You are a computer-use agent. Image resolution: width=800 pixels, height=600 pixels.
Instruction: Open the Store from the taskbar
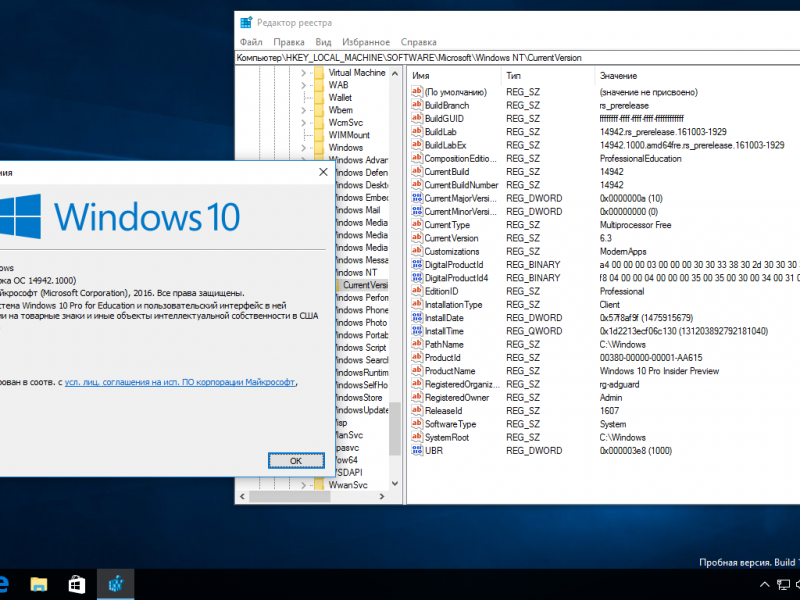(x=77, y=585)
